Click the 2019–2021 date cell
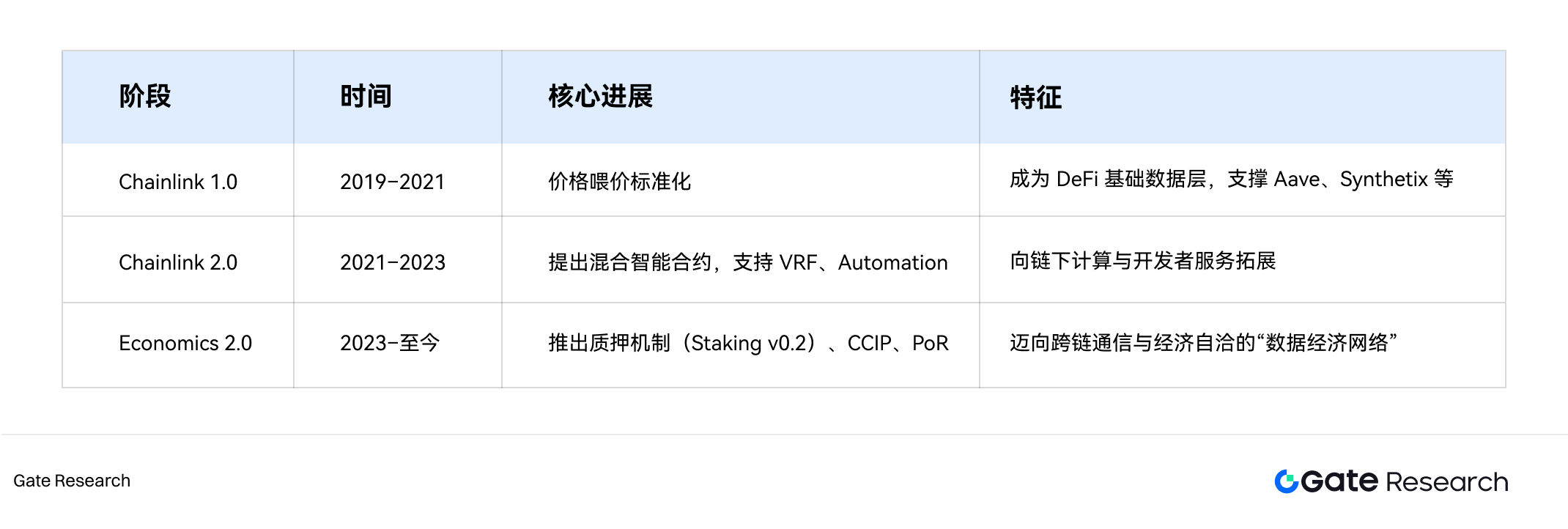This screenshot has height=529, width=1568. [x=393, y=182]
